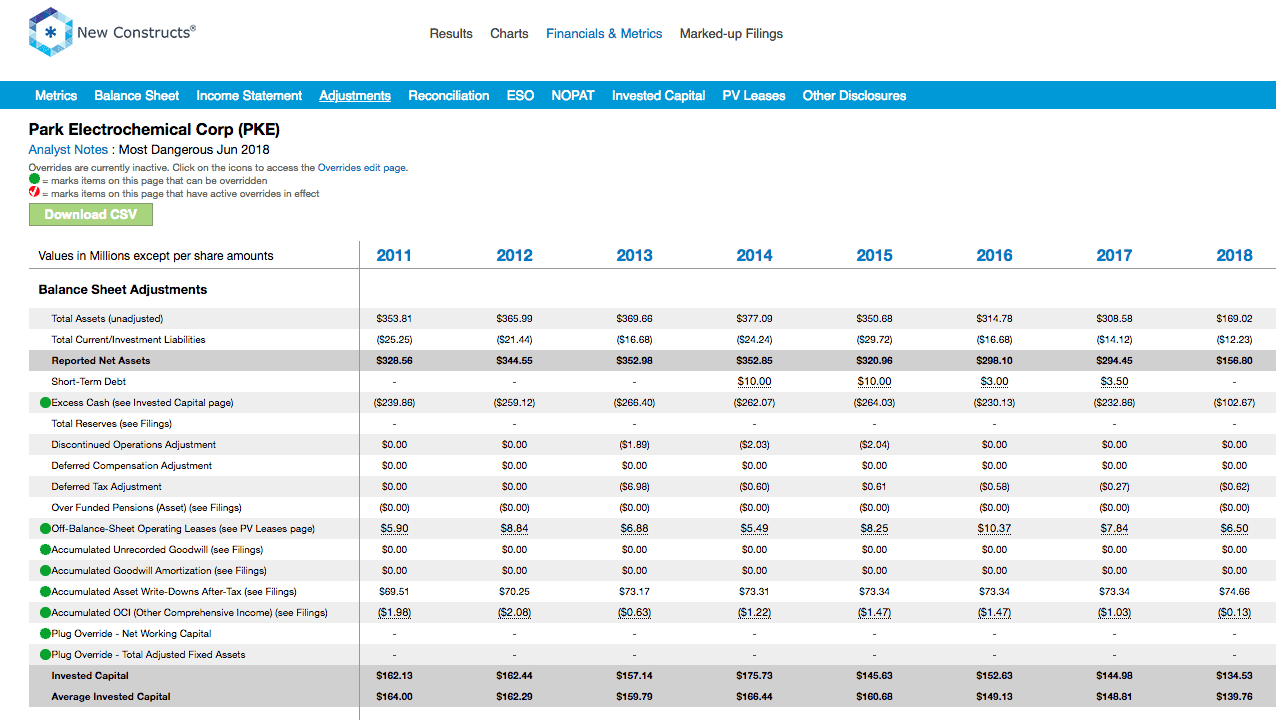Screen dimensions: 1276x720
Task: Click 2011 Total Assets value $353.81
Action: click(394, 318)
